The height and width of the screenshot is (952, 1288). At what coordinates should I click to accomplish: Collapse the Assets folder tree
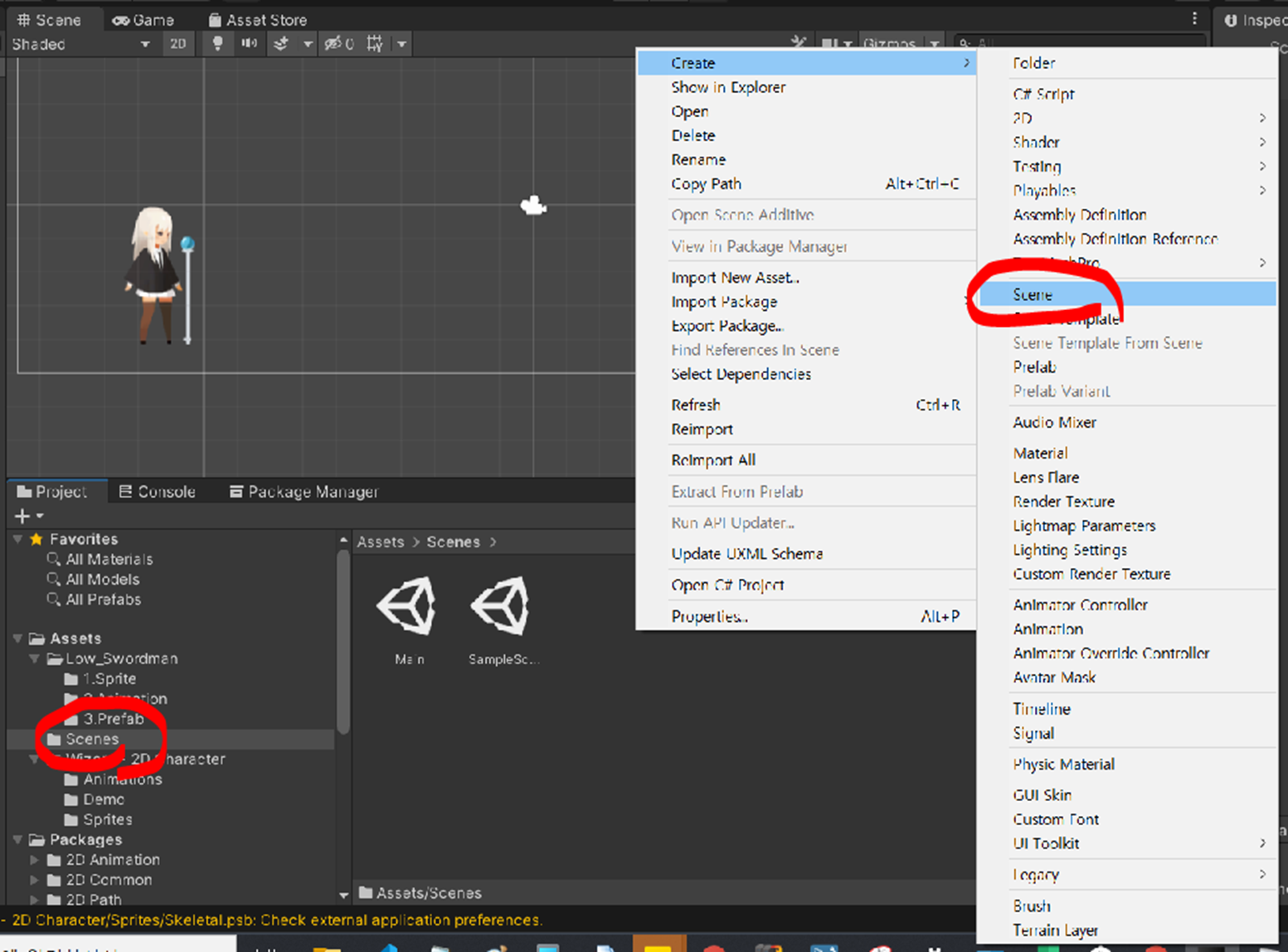point(17,639)
